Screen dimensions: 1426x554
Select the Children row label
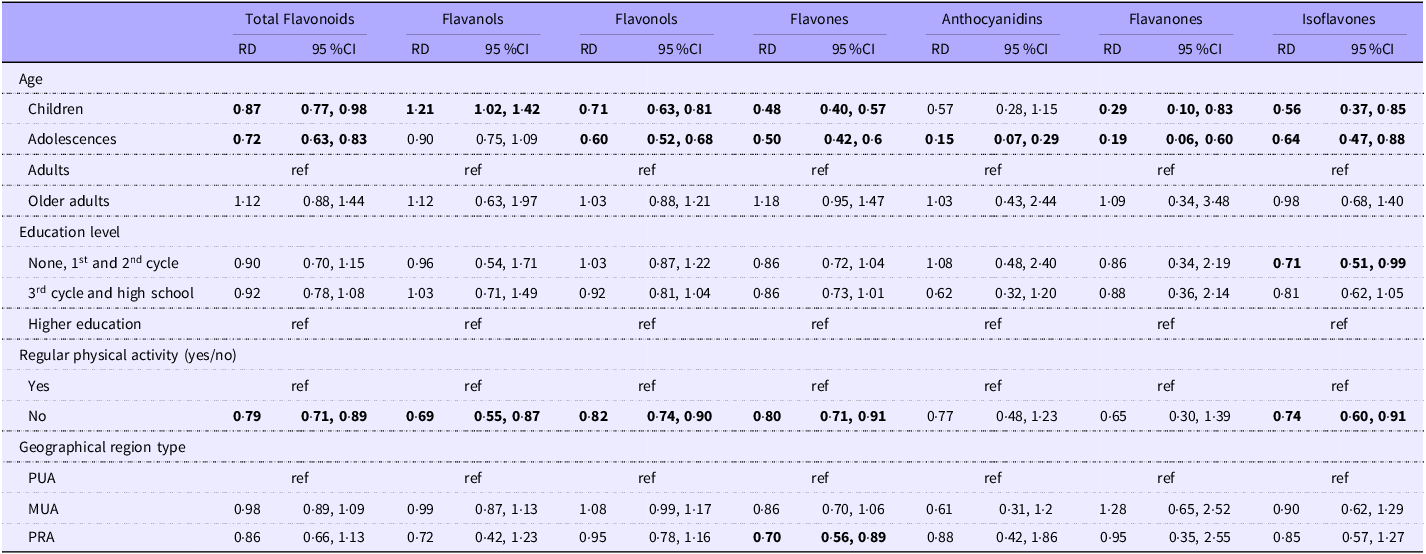point(56,108)
